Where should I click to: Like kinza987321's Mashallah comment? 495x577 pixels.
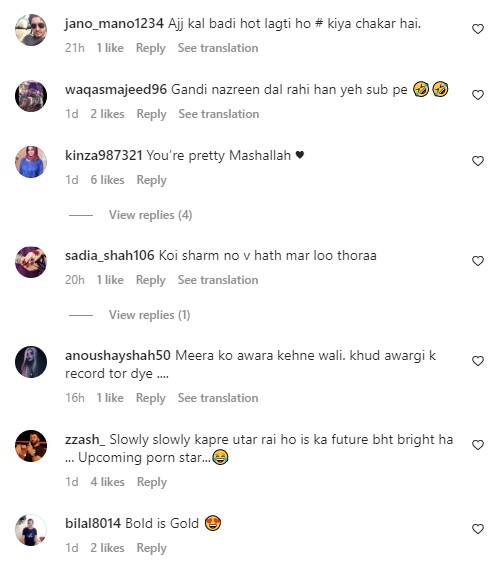(x=478, y=161)
